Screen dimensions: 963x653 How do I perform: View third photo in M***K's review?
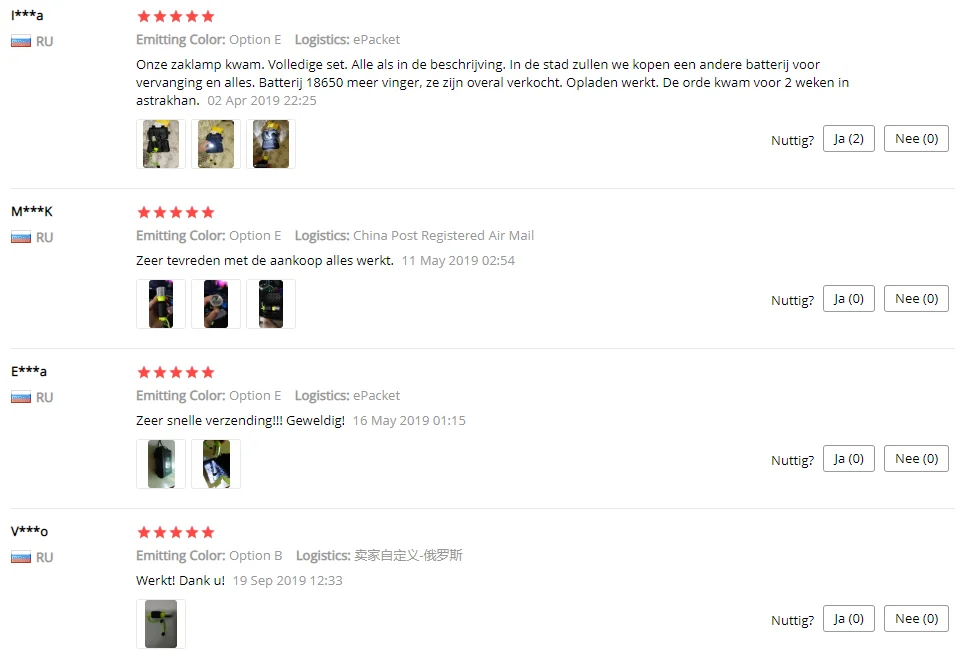[x=271, y=303]
